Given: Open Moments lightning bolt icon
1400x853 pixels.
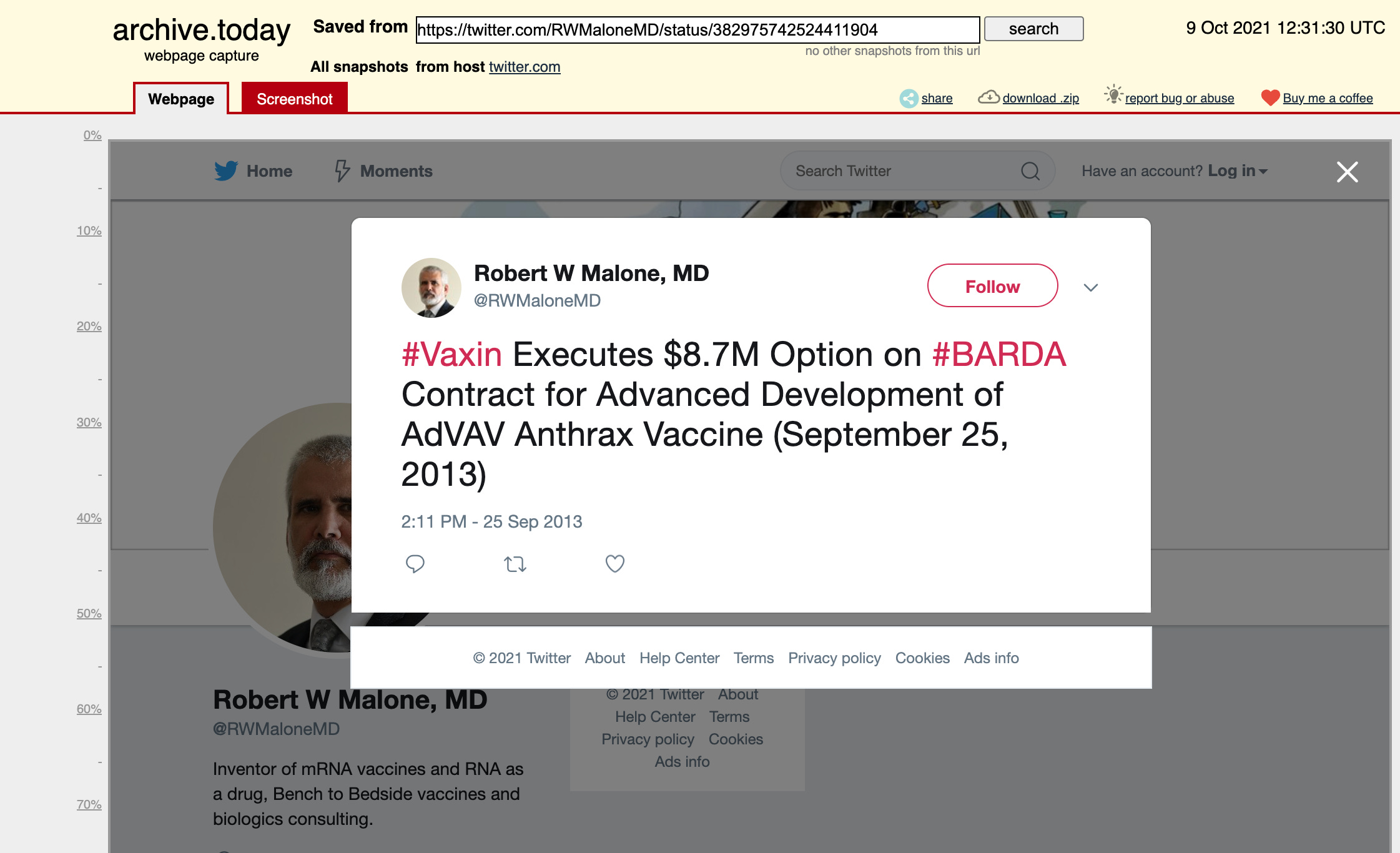Looking at the screenshot, I should click(342, 170).
